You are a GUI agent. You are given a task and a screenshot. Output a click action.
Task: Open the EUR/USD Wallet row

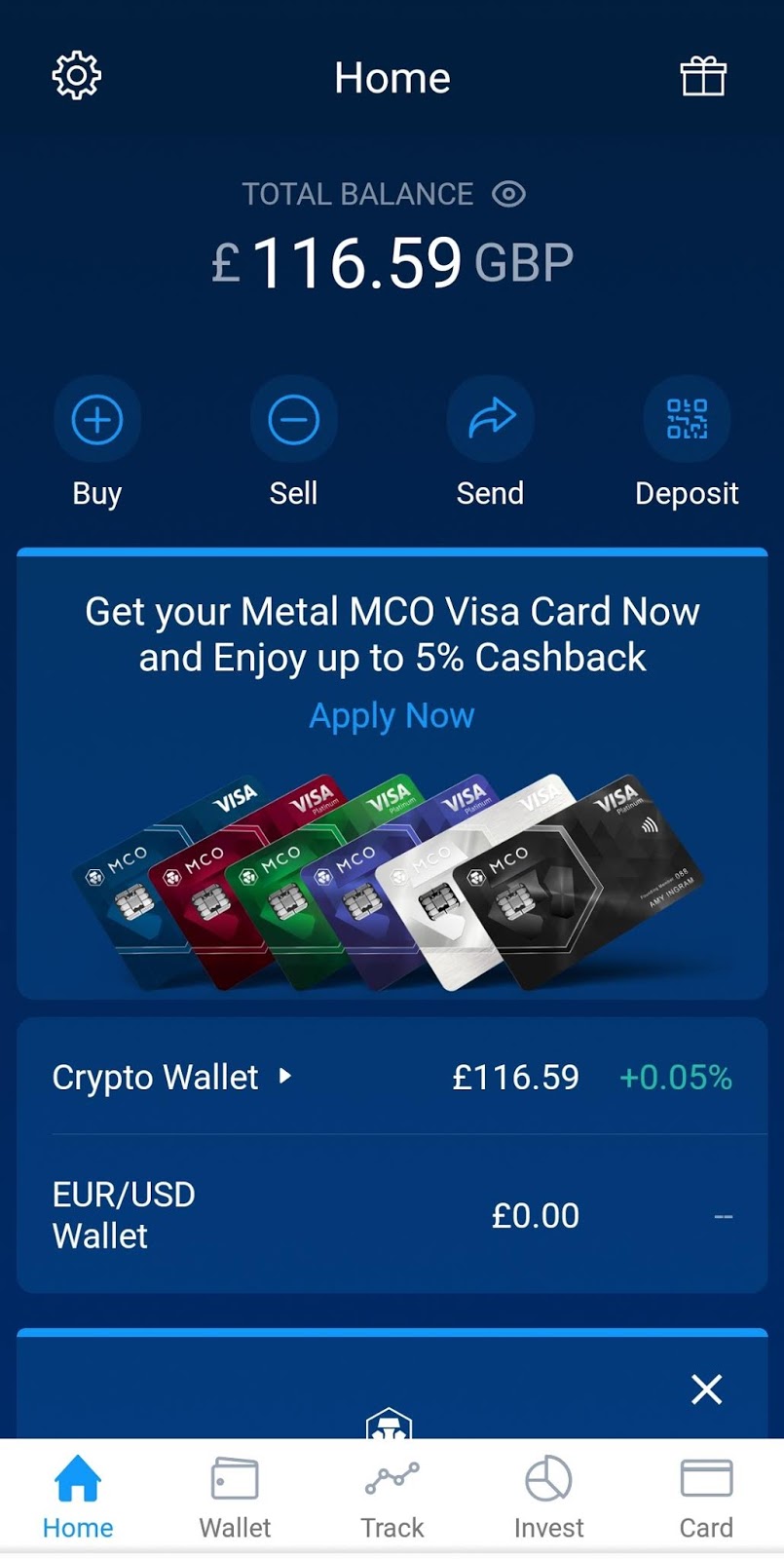(x=392, y=1215)
